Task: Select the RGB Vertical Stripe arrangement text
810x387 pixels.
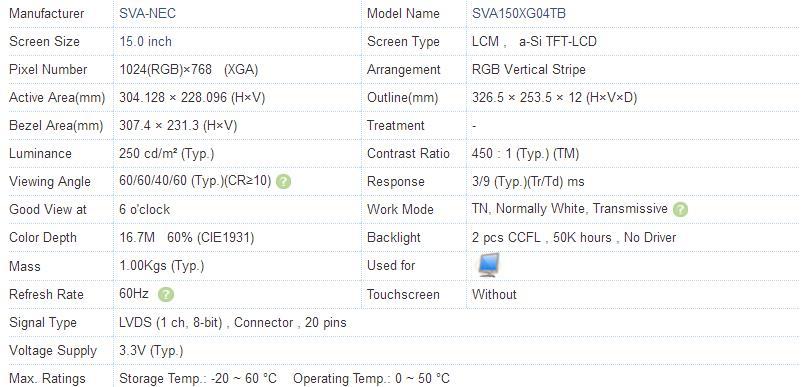Action: point(529,69)
